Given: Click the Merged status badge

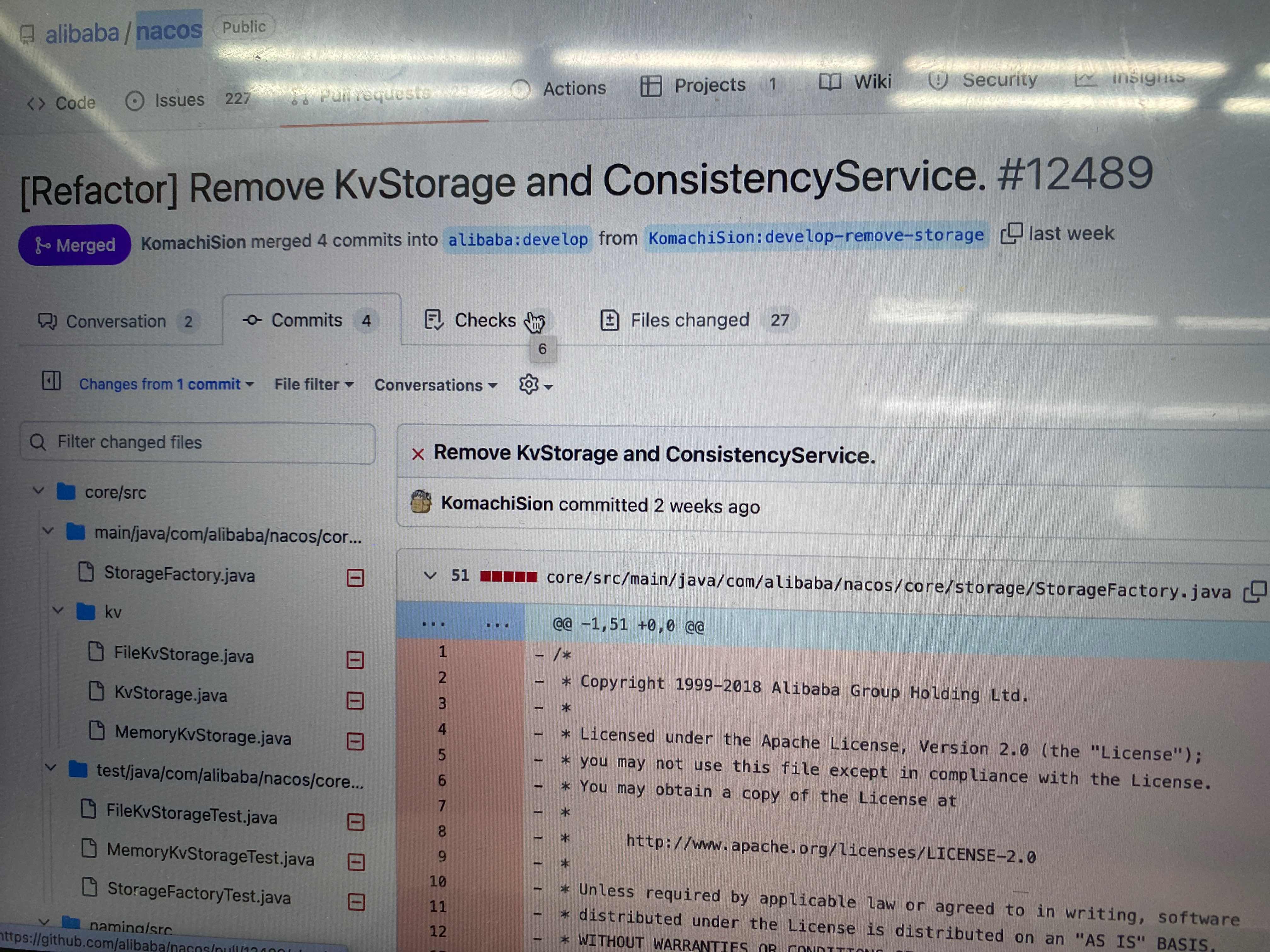Looking at the screenshot, I should (x=75, y=245).
